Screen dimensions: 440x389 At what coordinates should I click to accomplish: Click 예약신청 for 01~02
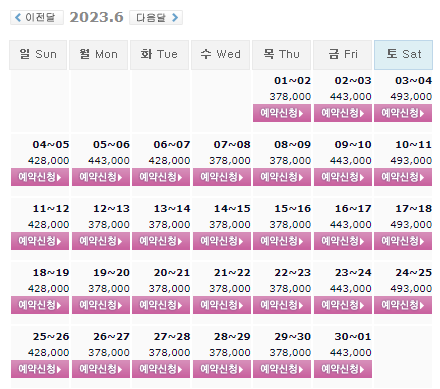click(282, 113)
